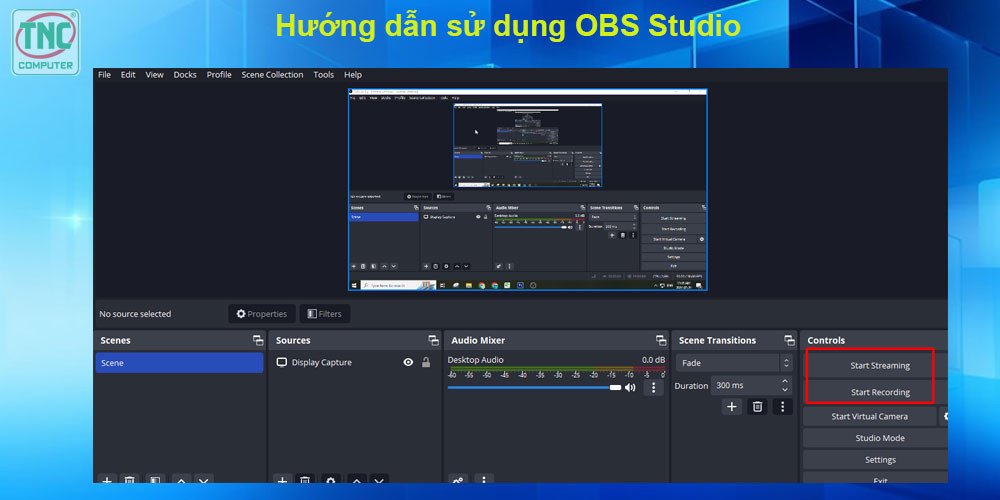Pop out the Scenes dock
The height and width of the screenshot is (500, 1000).
point(258,341)
